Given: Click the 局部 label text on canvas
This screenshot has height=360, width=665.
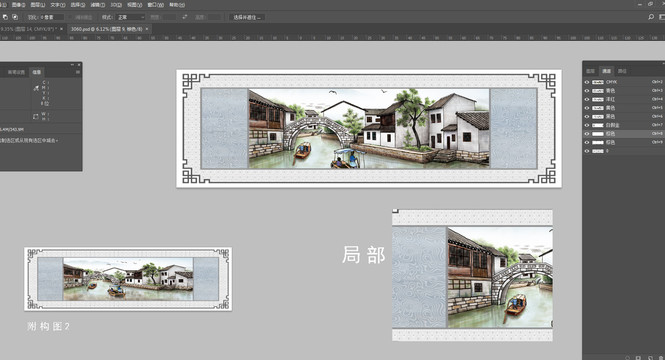Looking at the screenshot, I should 363,255.
